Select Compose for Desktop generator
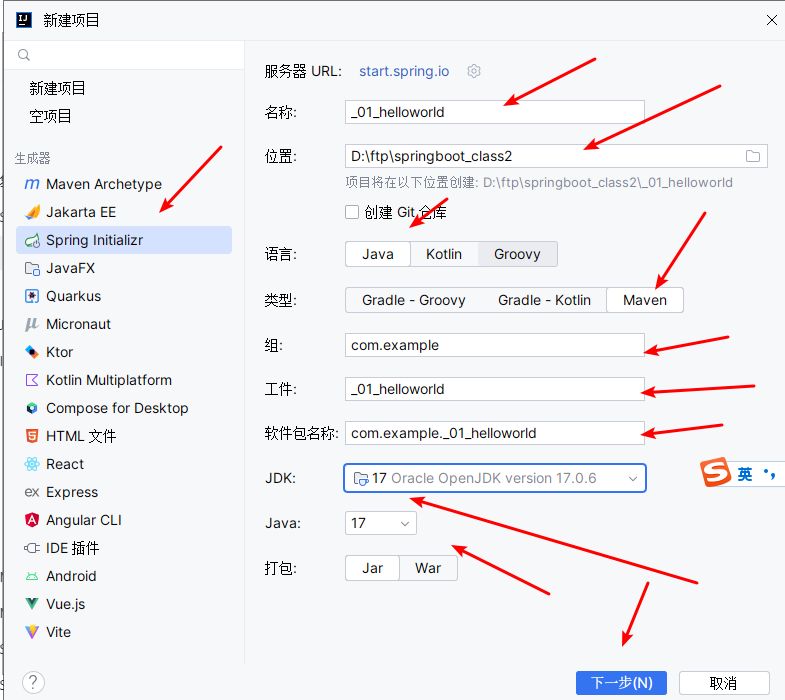The width and height of the screenshot is (785, 700). (x=124, y=409)
